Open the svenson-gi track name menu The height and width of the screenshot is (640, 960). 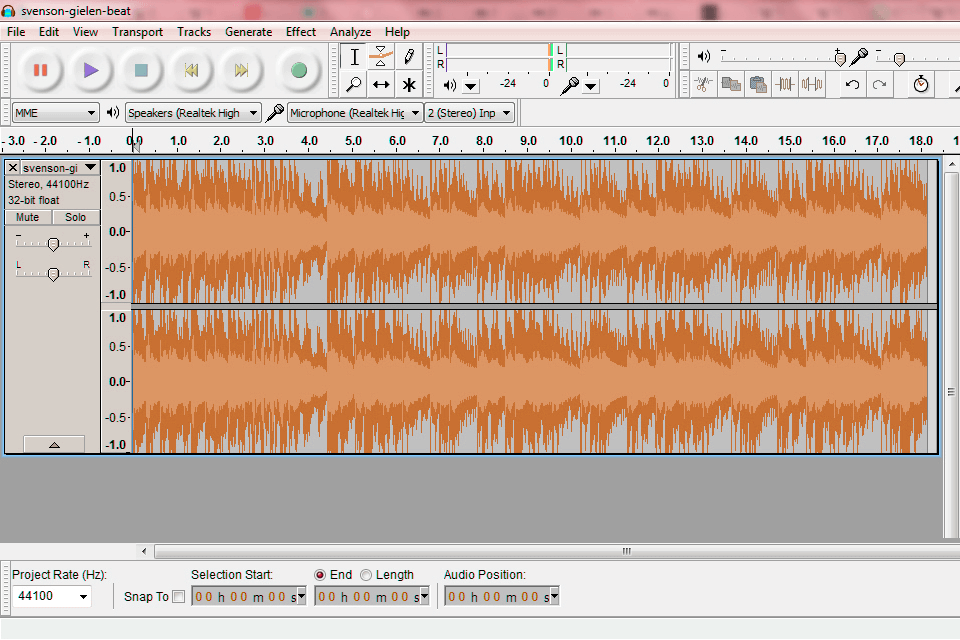pyautogui.click(x=59, y=168)
